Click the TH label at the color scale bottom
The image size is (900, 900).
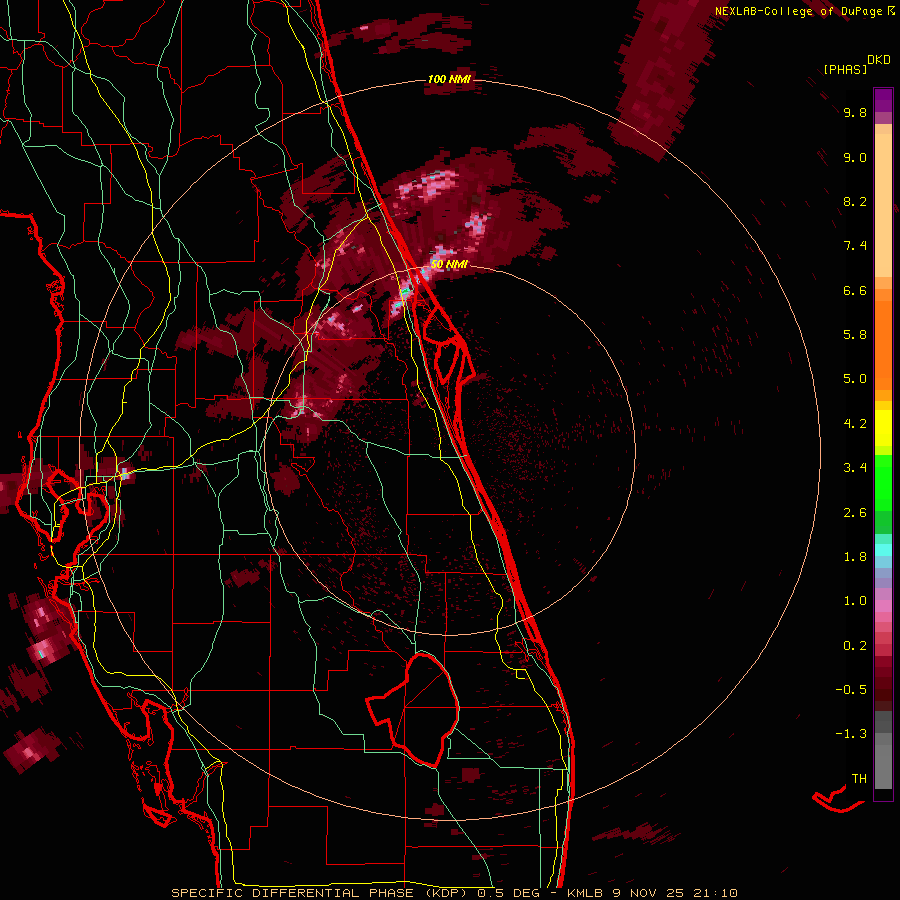859,778
